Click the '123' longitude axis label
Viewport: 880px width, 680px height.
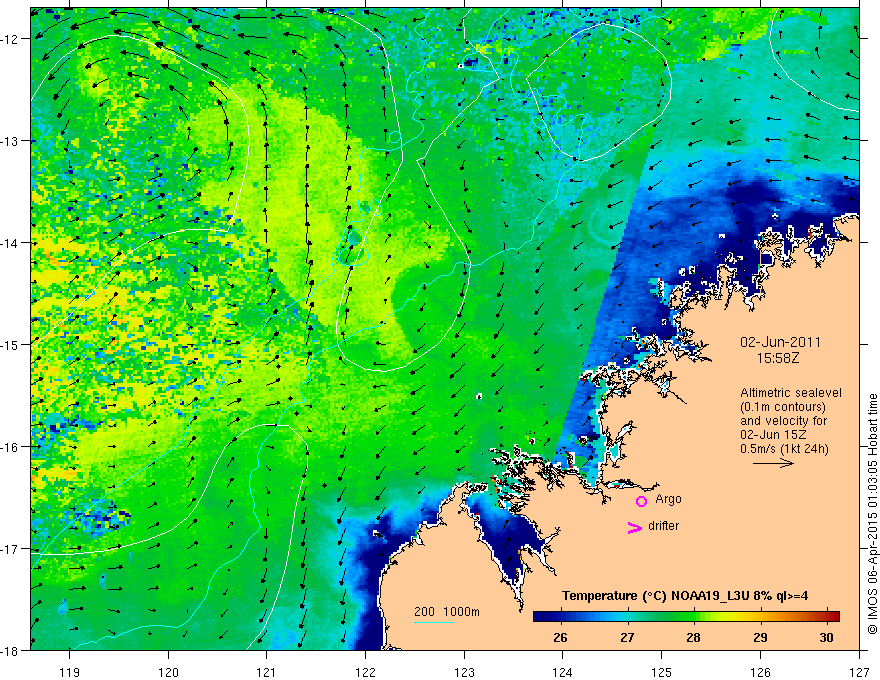[x=464, y=672]
